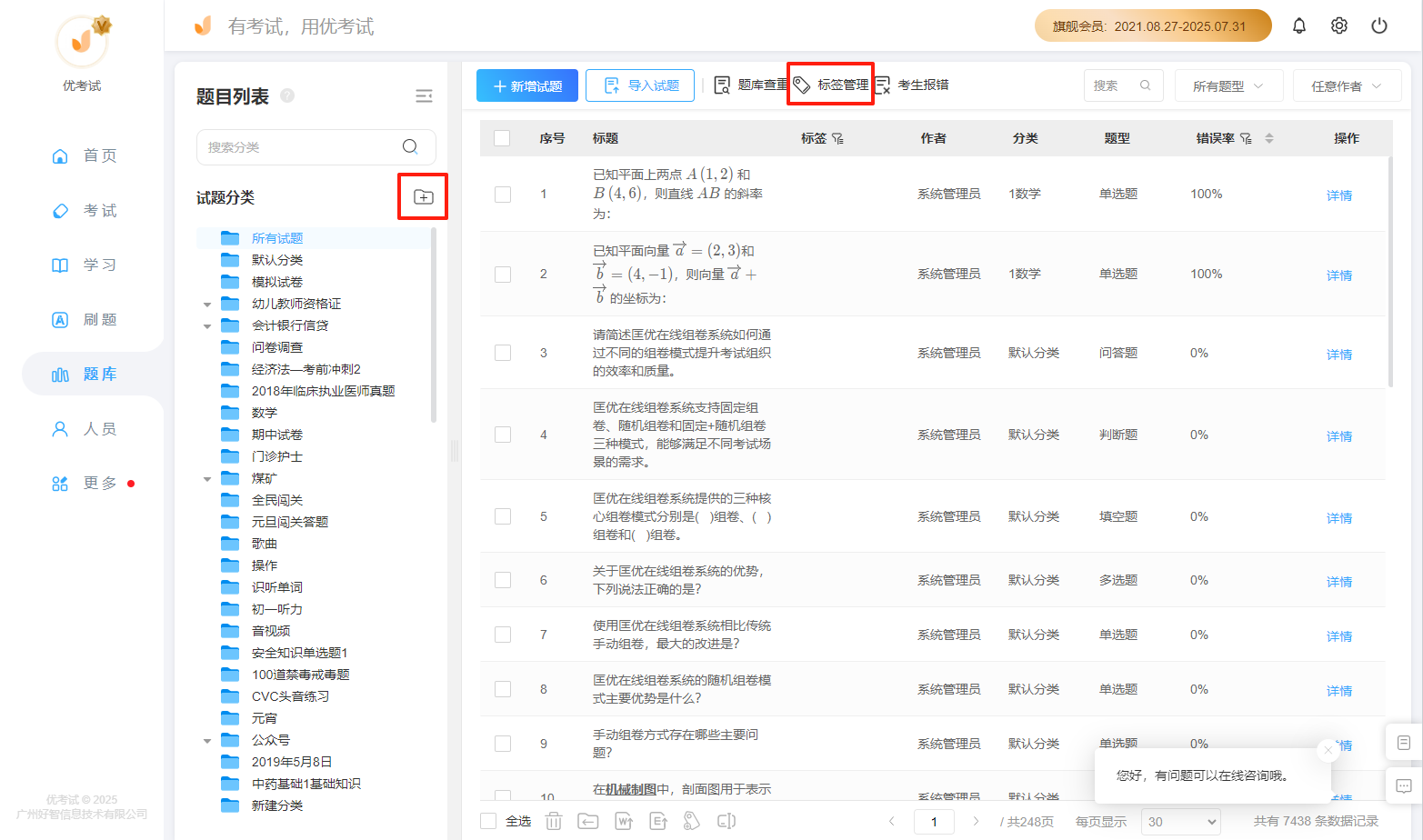This screenshot has width=1423, height=840.
Task: Select the 模拟试卷 category folder
Action: [277, 282]
